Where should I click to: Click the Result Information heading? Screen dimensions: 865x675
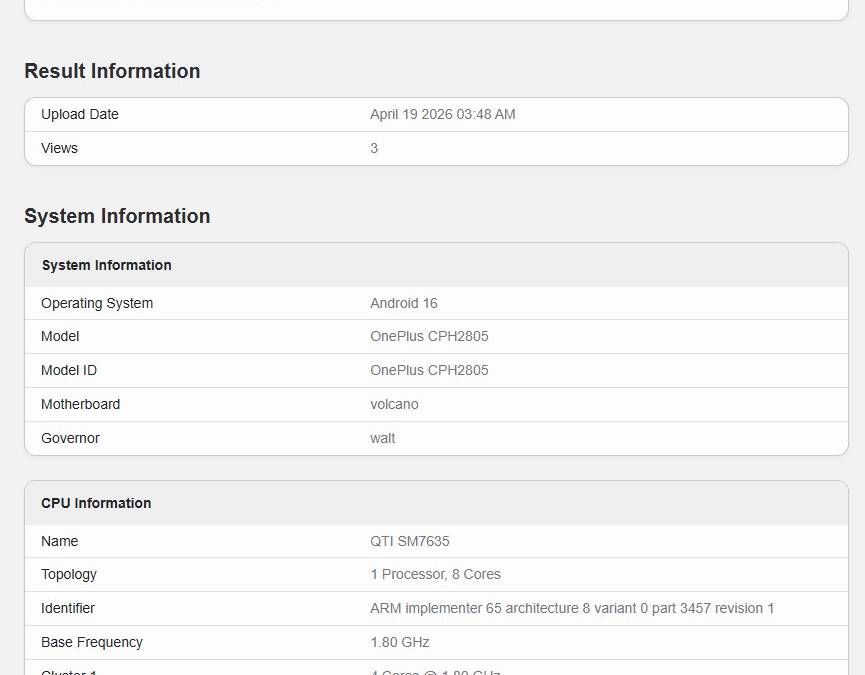(x=112, y=71)
